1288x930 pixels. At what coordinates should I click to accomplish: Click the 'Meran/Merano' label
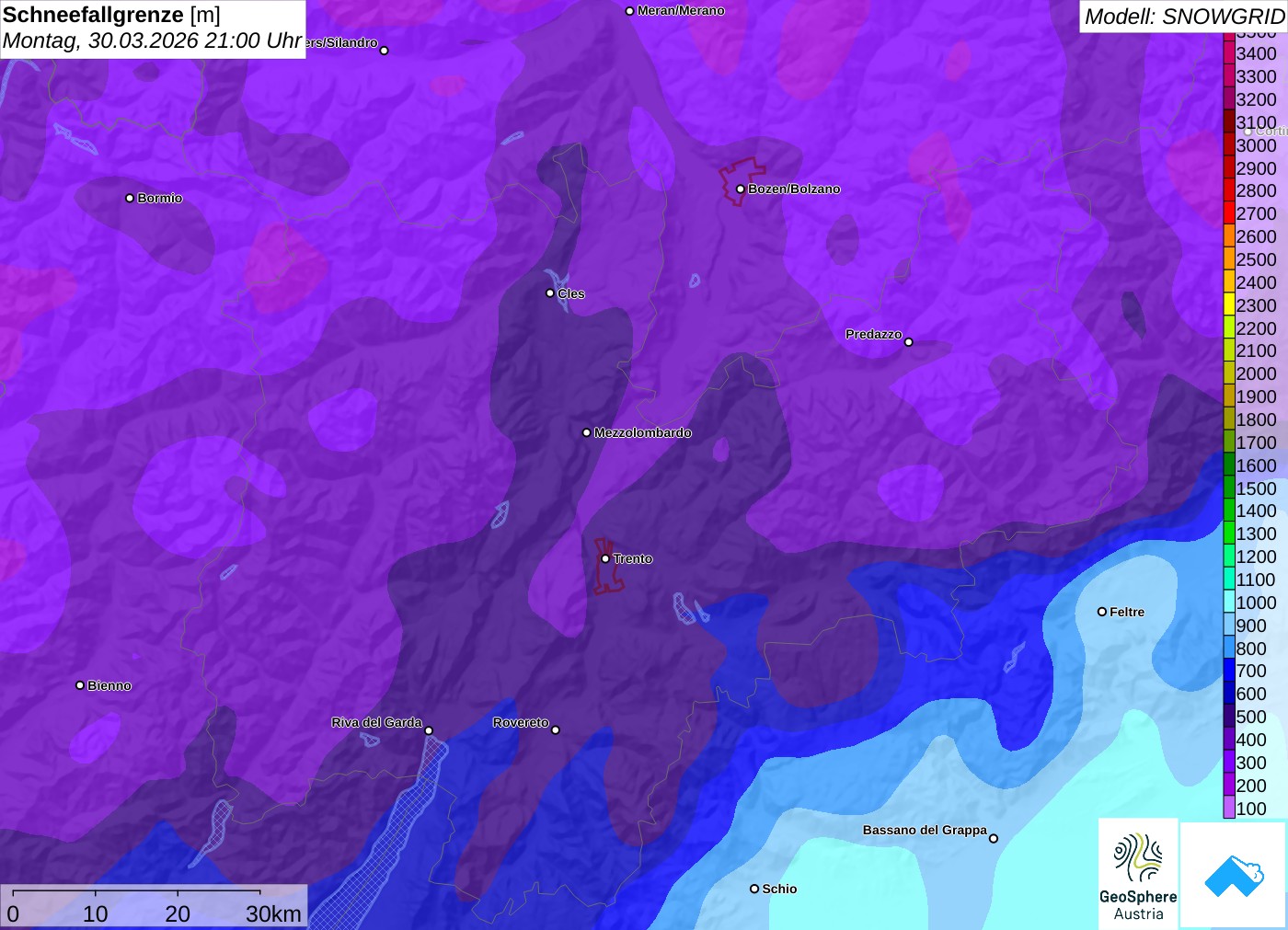click(x=681, y=11)
